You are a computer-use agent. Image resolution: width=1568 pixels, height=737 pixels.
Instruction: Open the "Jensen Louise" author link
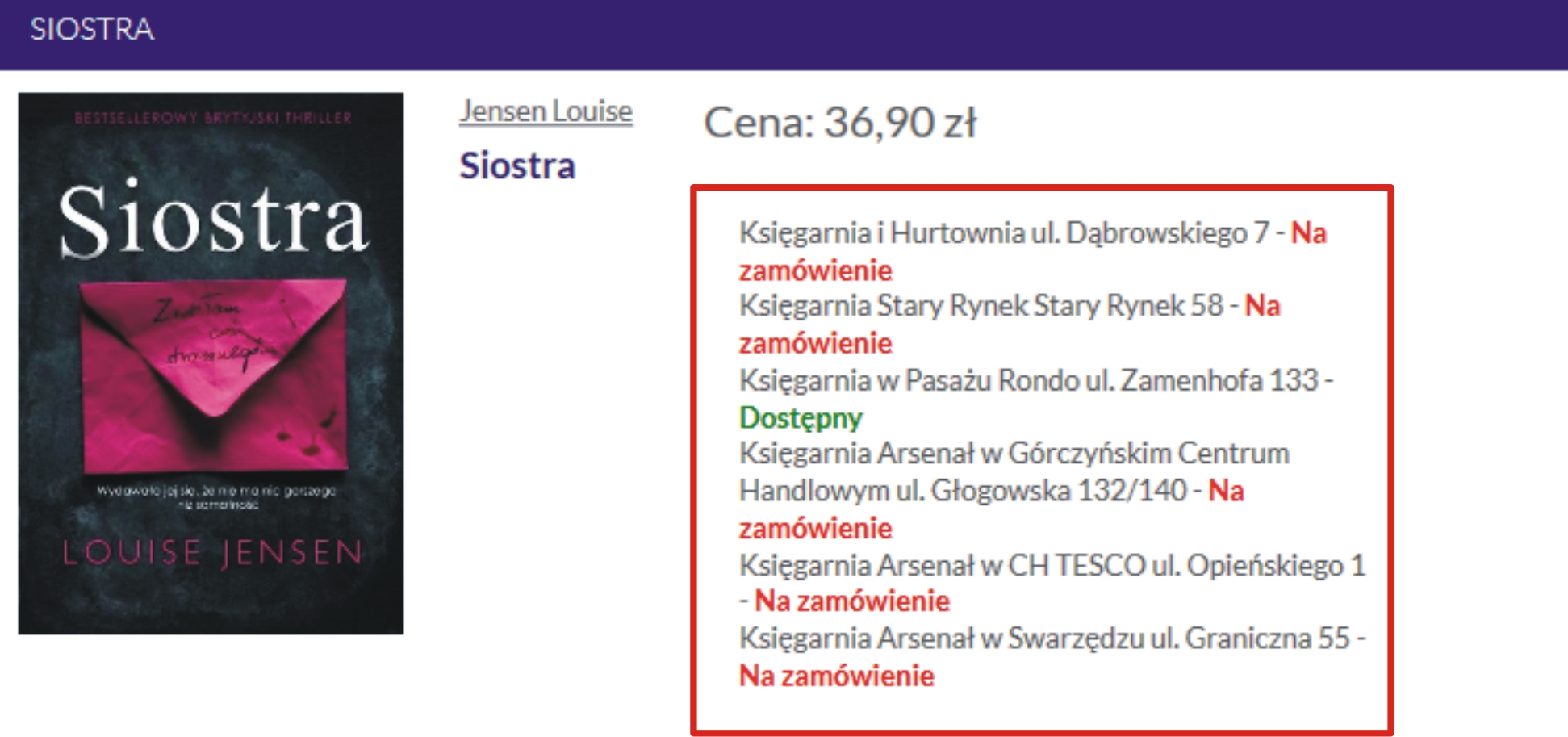pos(546,111)
